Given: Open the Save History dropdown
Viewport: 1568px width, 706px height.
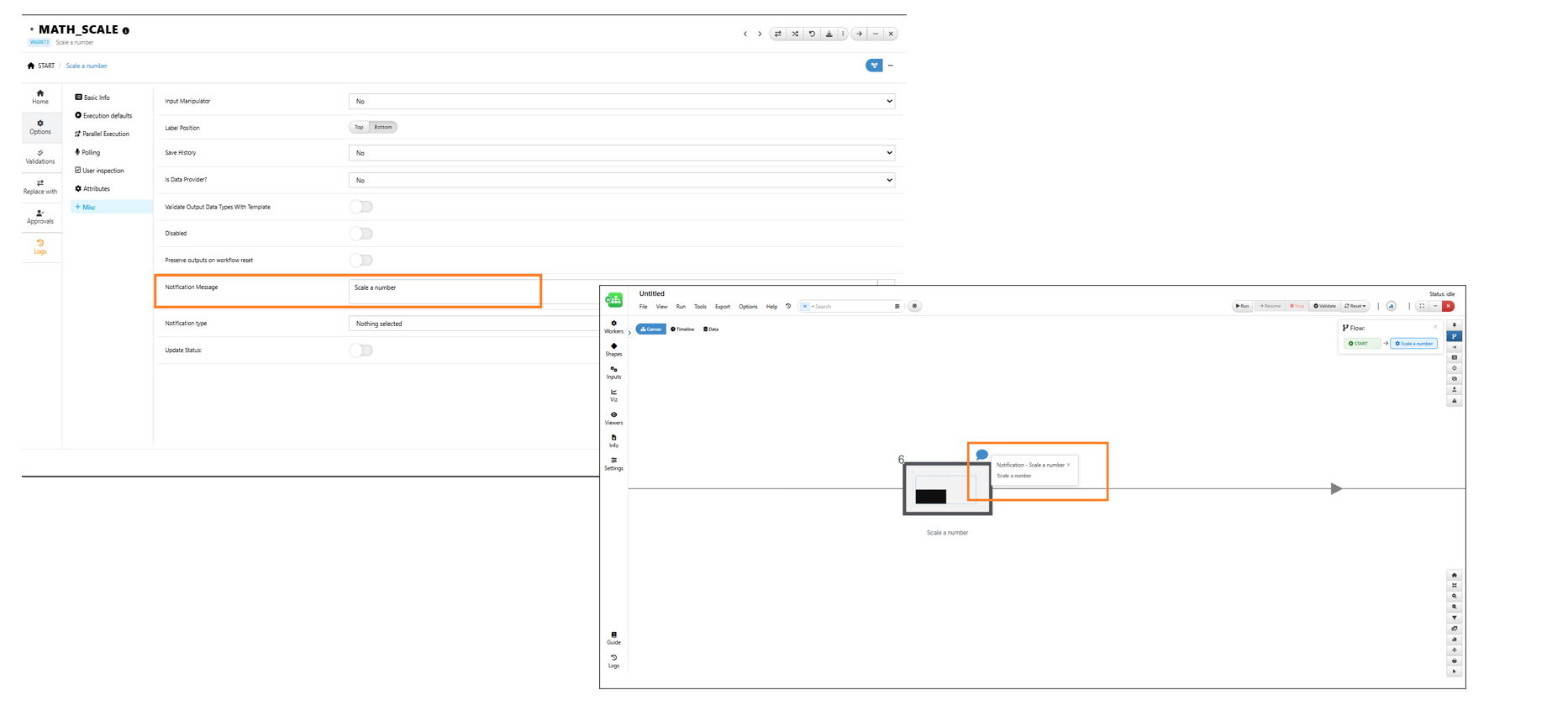Looking at the screenshot, I should [x=621, y=153].
